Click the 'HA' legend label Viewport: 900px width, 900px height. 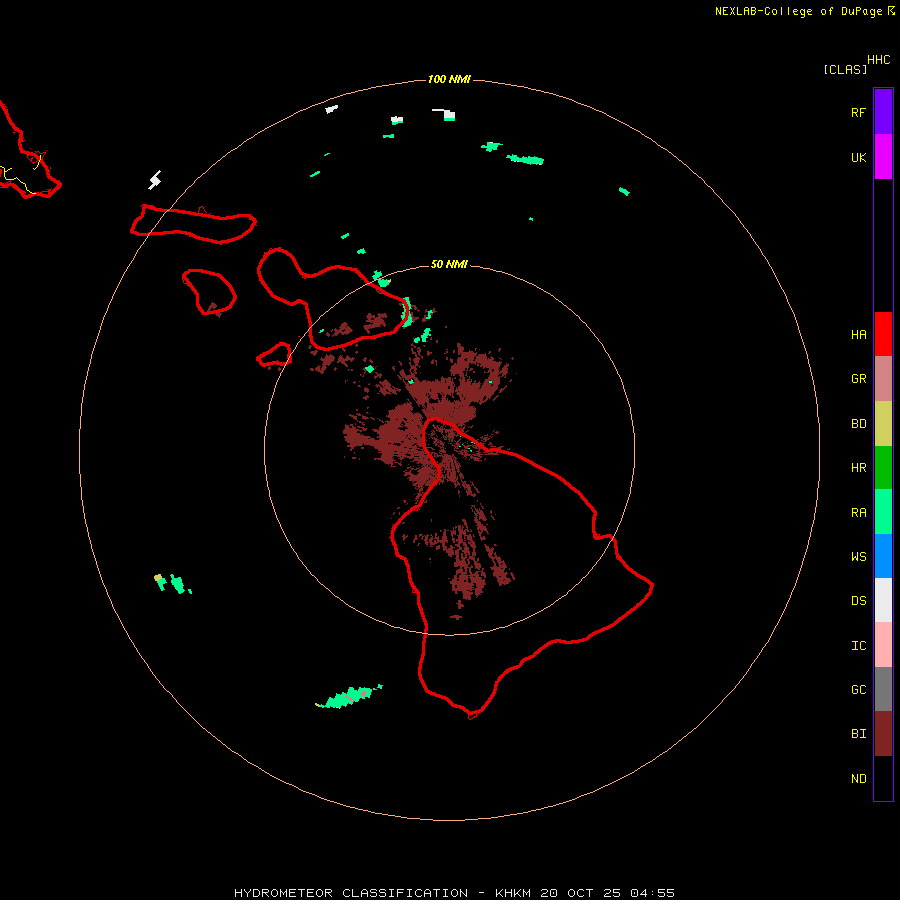[859, 335]
